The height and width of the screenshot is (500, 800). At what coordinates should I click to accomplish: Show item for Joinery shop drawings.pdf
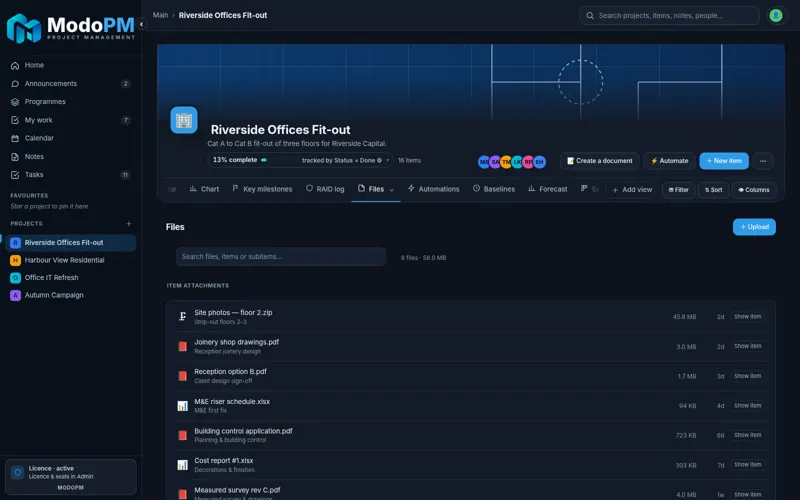(x=747, y=346)
